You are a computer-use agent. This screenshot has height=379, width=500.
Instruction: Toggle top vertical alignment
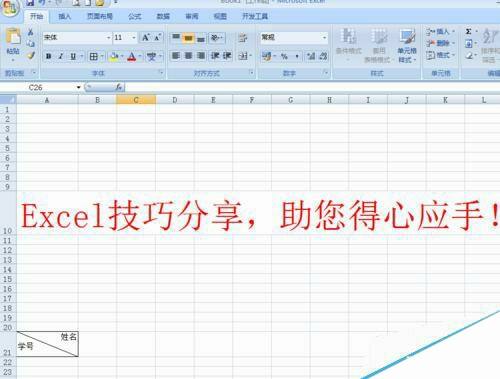pyautogui.click(x=176, y=38)
